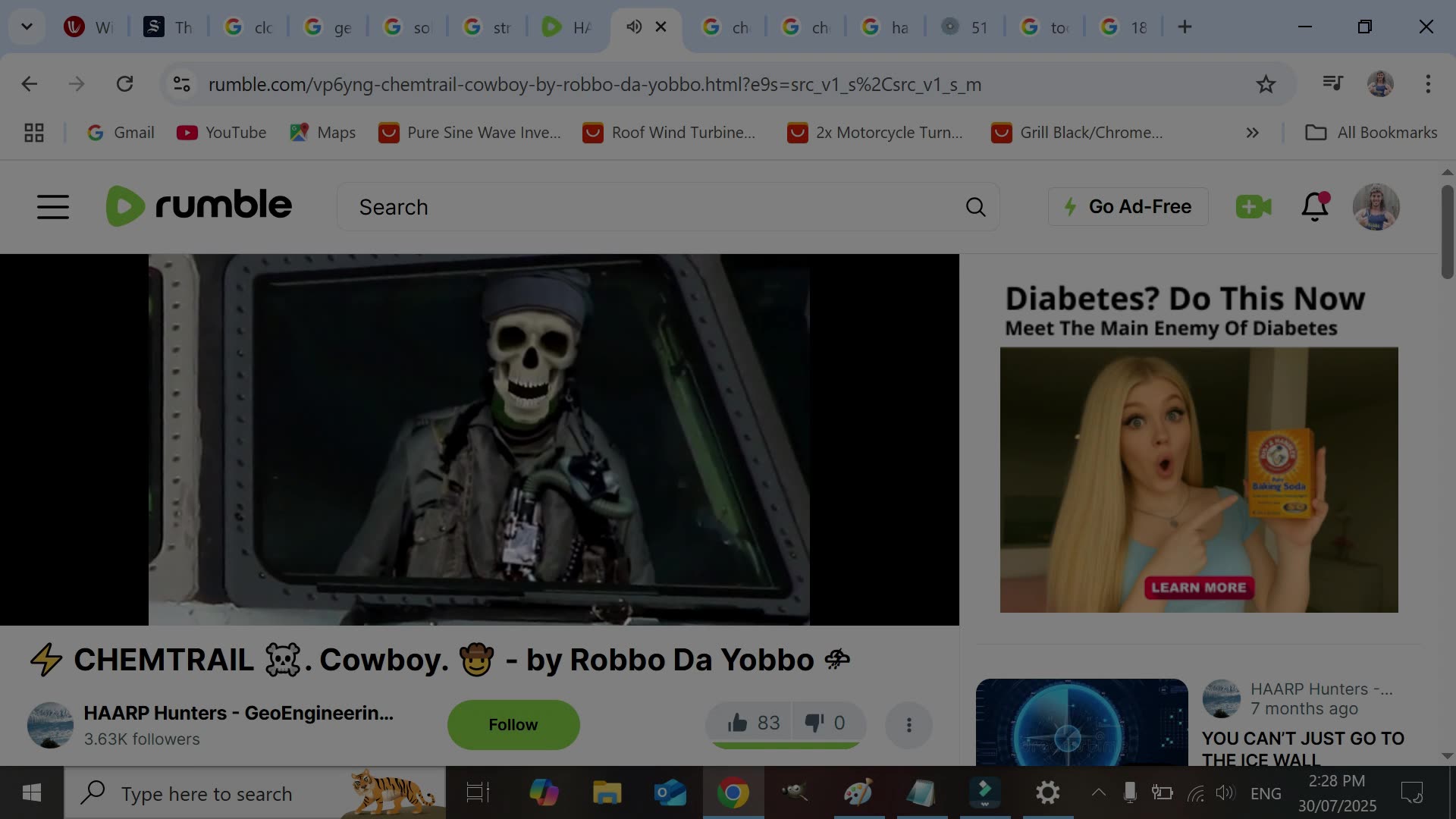Click the Rumble logo
1456x819 pixels.
click(x=199, y=206)
